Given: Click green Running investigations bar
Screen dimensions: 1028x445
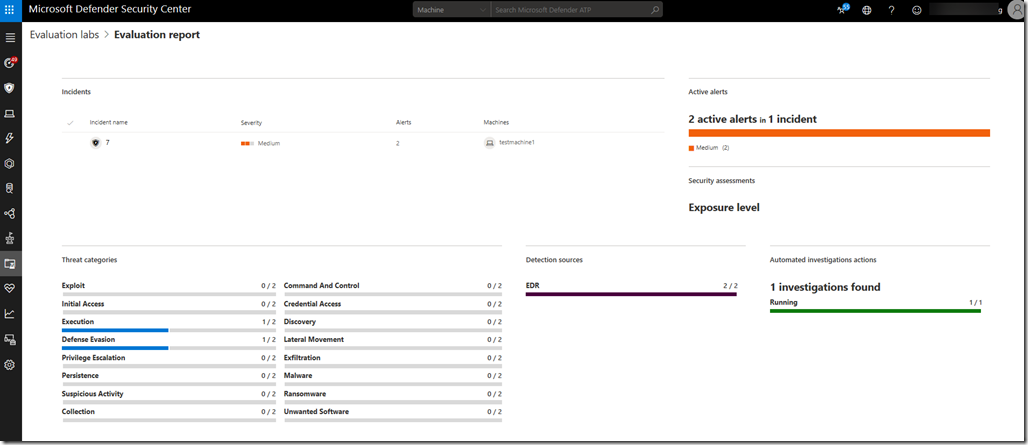Looking at the screenshot, I should [875, 311].
